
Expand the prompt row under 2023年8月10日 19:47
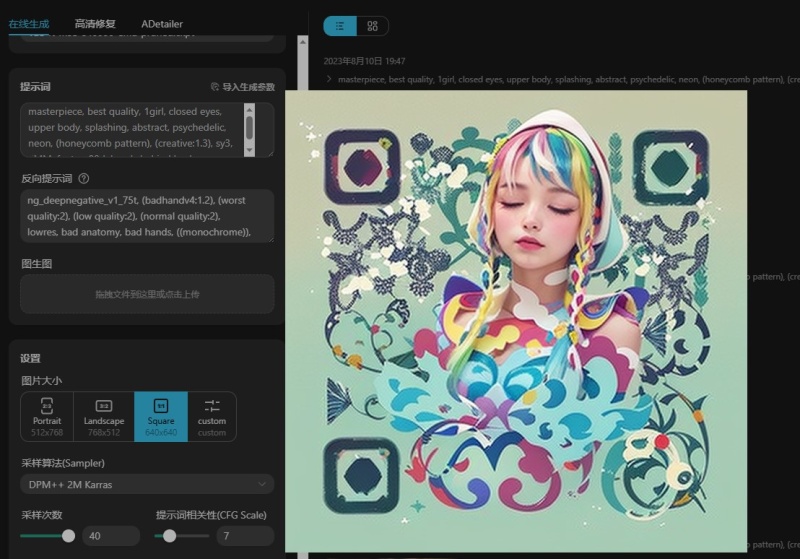[x=329, y=79]
